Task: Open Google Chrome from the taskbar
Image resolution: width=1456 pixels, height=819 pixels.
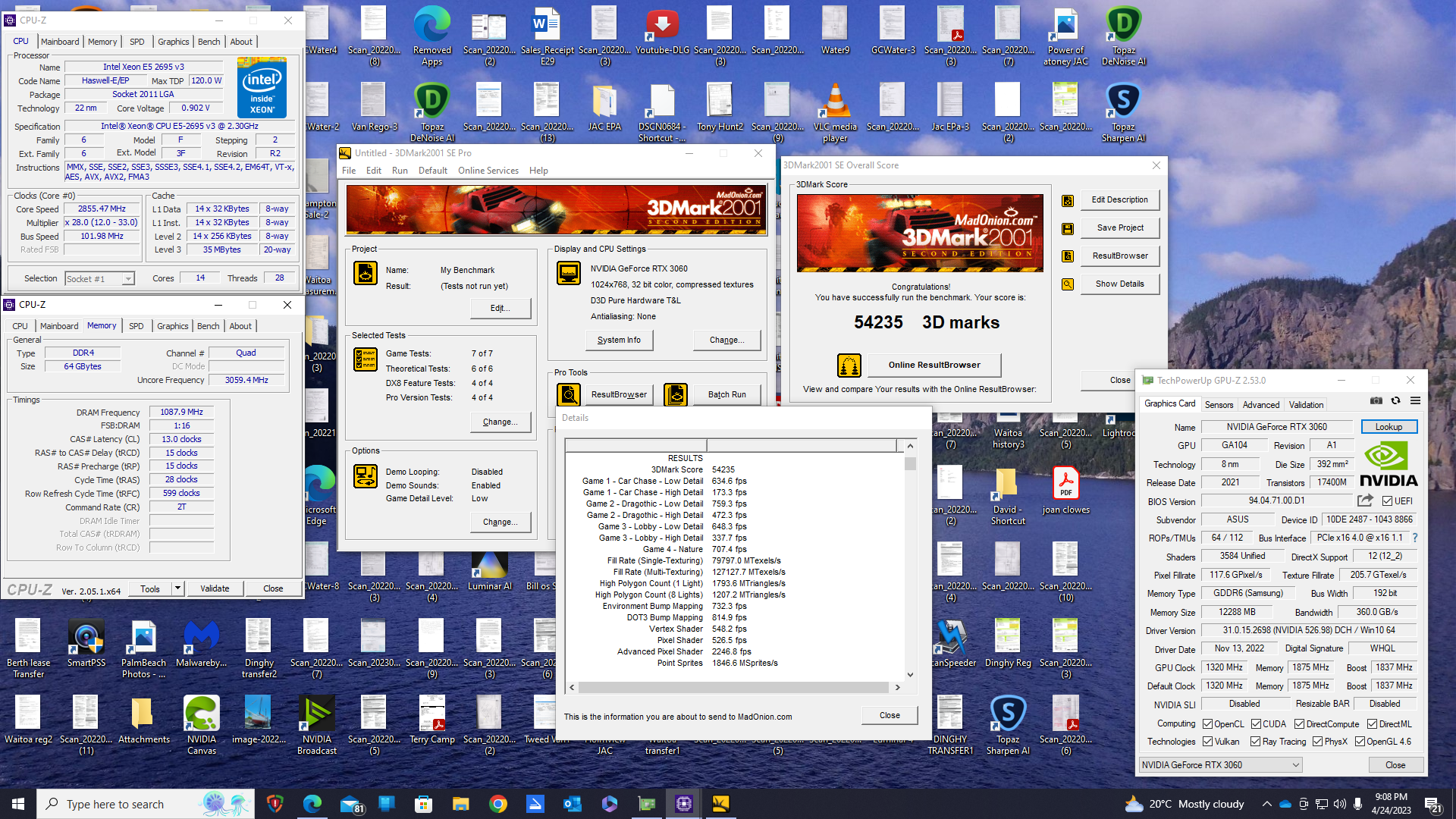Action: pos(498,804)
